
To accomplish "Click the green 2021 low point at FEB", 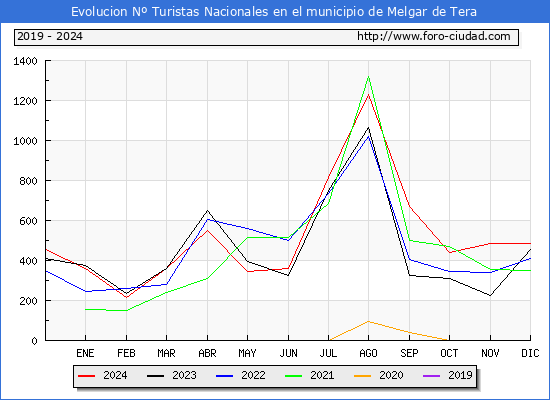I will [126, 311].
